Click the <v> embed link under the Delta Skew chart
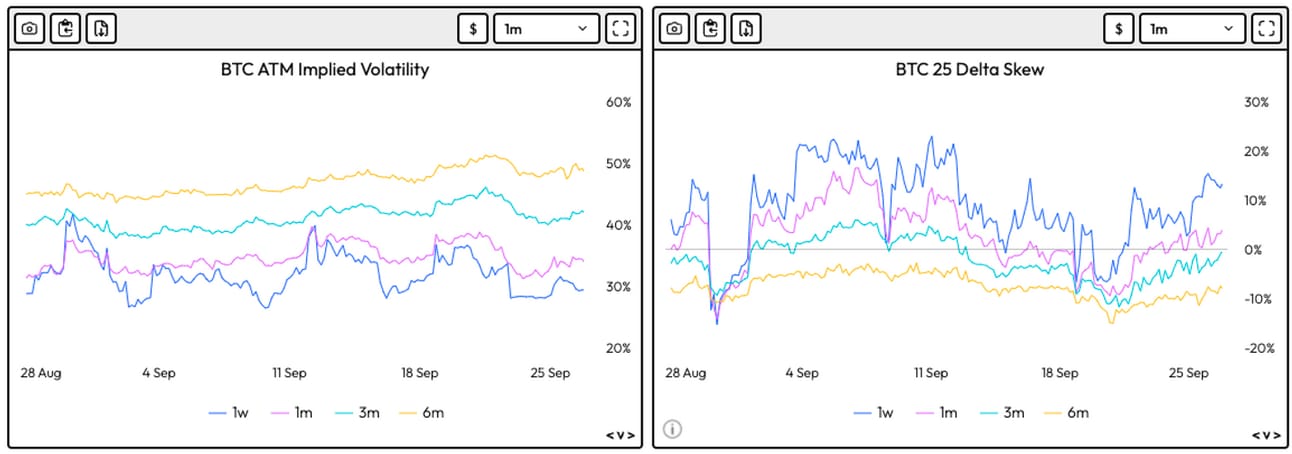Screen dimensions: 1292x454 tap(1265, 435)
